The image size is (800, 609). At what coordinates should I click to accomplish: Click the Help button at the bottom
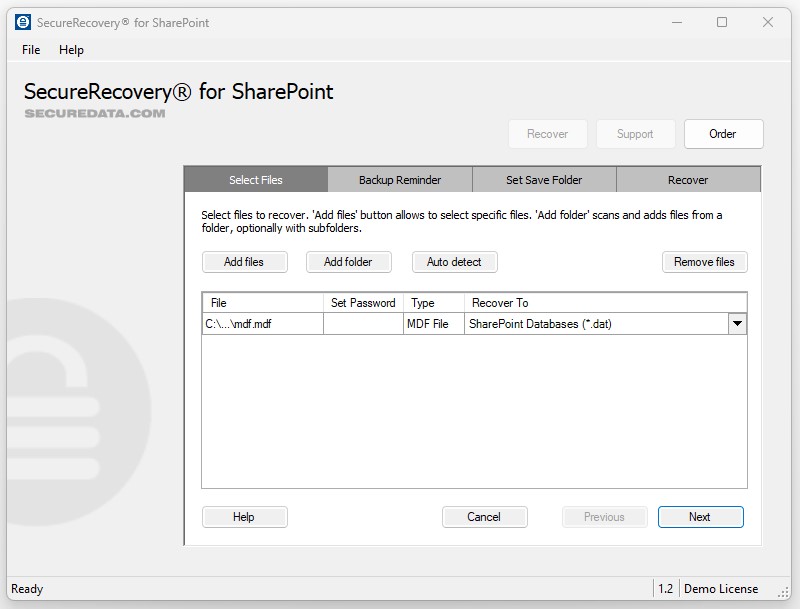pyautogui.click(x=244, y=517)
